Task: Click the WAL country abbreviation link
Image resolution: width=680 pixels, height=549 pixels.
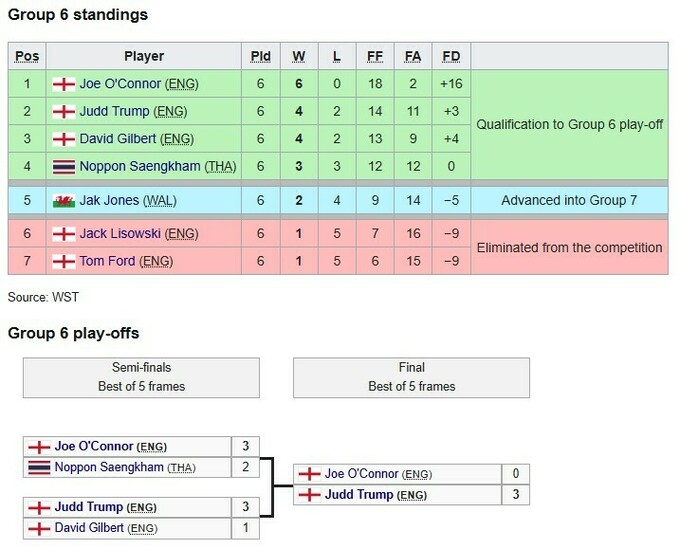Action: click(158, 201)
